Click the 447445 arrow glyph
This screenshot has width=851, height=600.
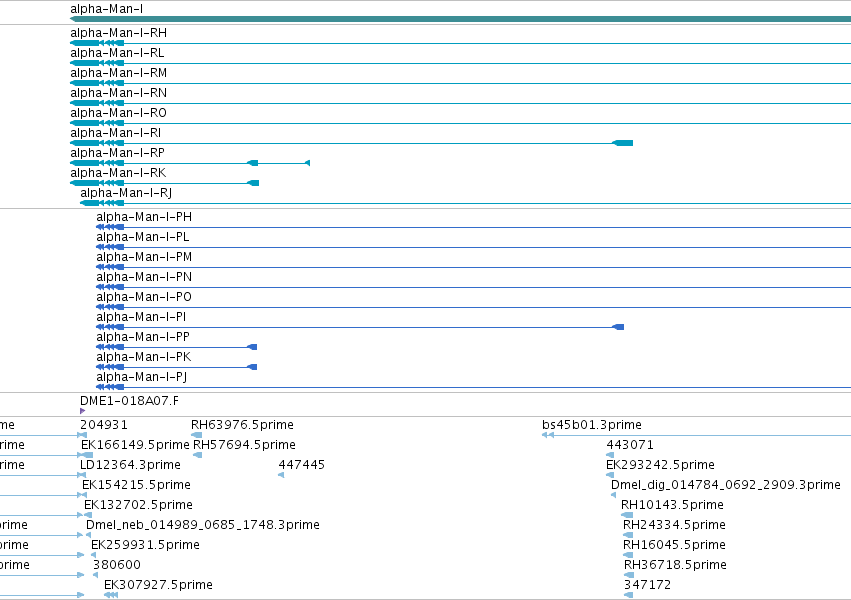(281, 475)
